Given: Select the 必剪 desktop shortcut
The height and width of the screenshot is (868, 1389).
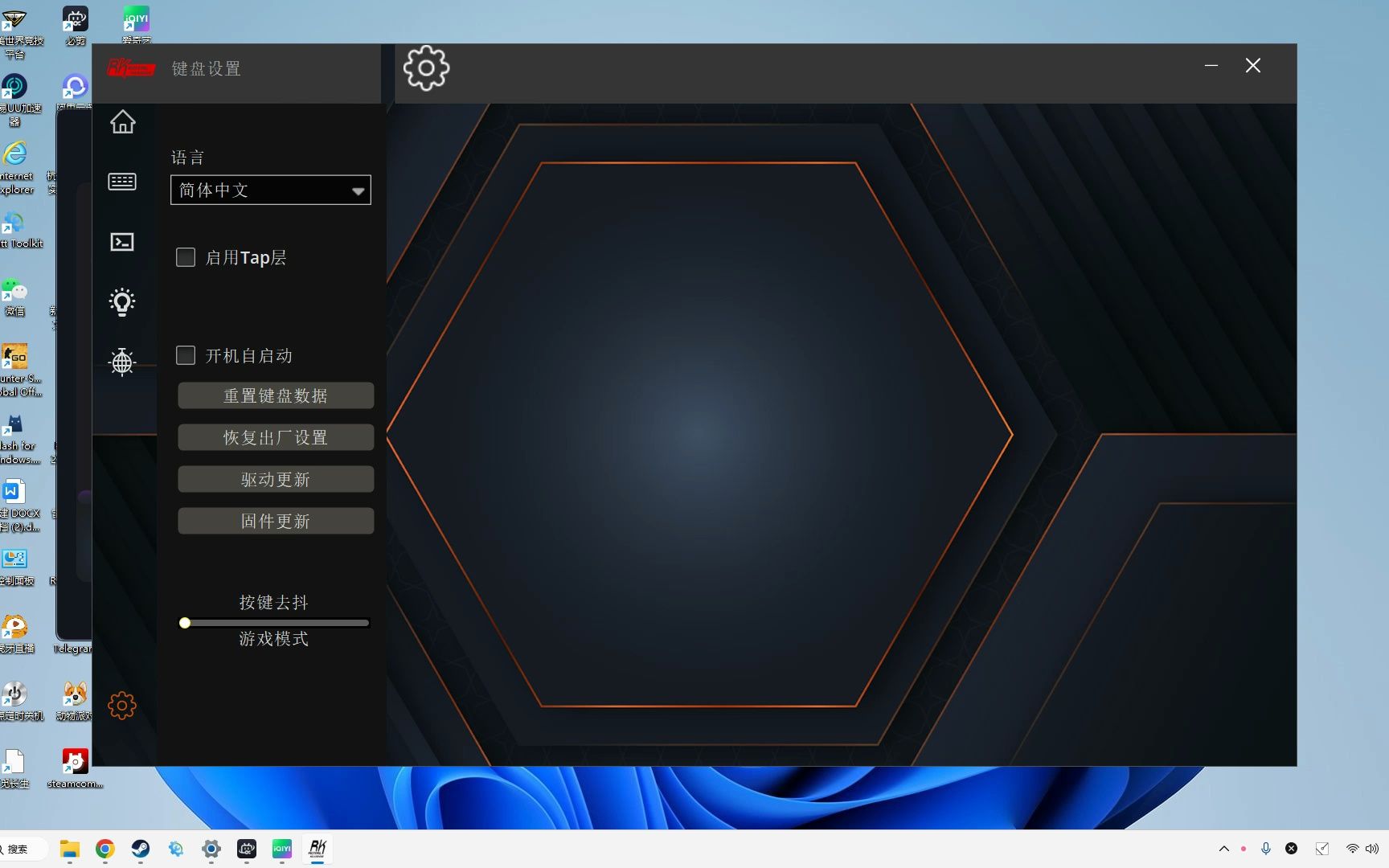Looking at the screenshot, I should pos(76,26).
